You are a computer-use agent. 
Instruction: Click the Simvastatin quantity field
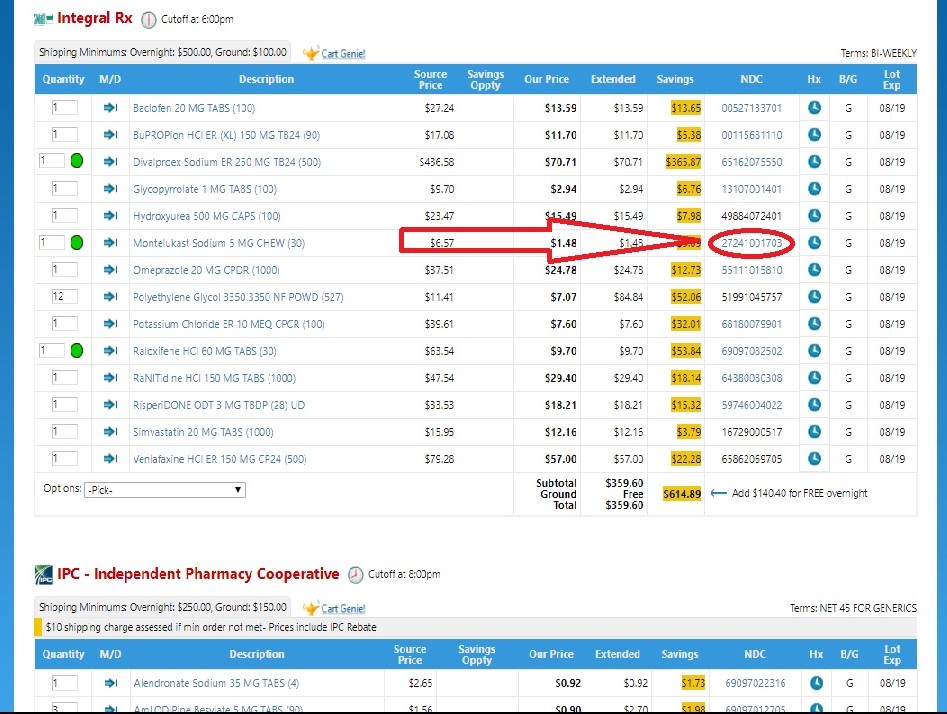click(64, 431)
